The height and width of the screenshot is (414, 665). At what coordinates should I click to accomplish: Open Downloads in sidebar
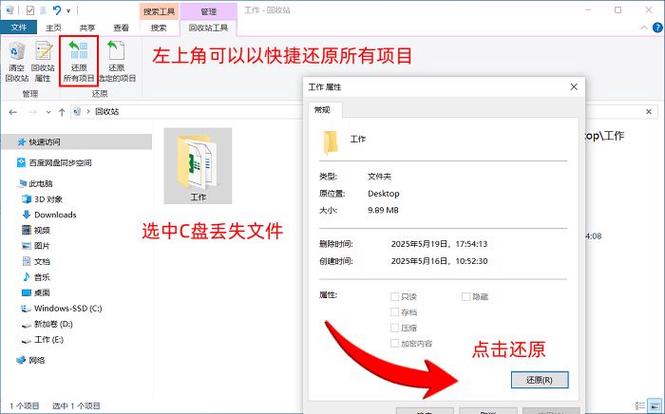[55, 215]
